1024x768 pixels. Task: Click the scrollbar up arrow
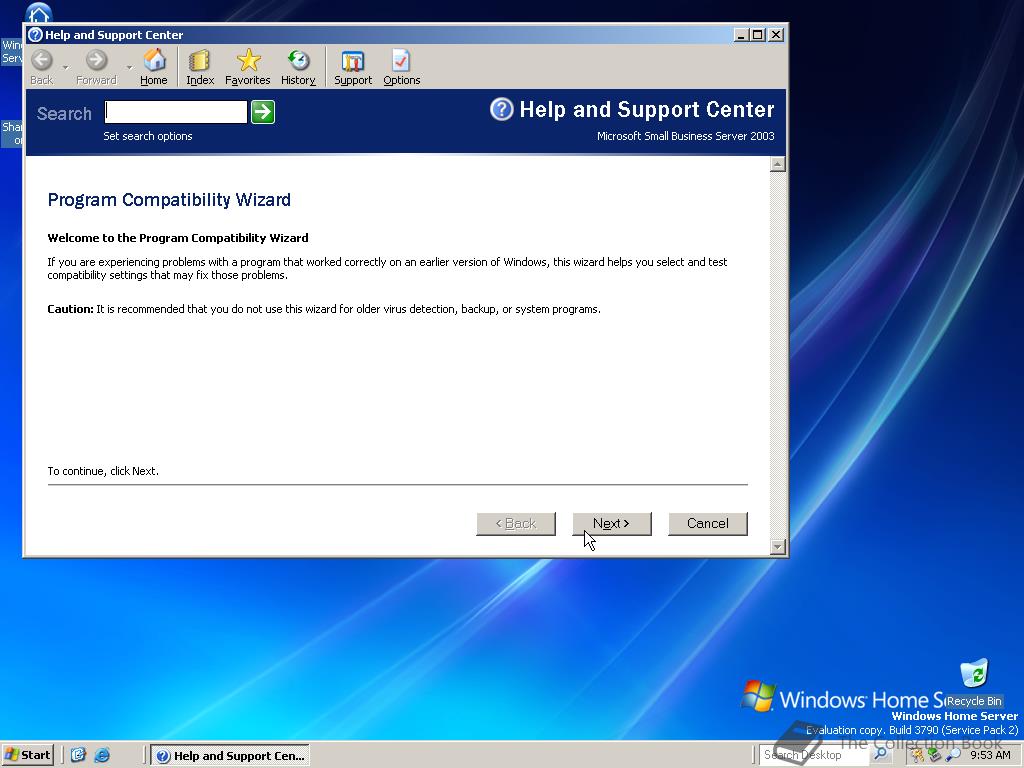(777, 164)
